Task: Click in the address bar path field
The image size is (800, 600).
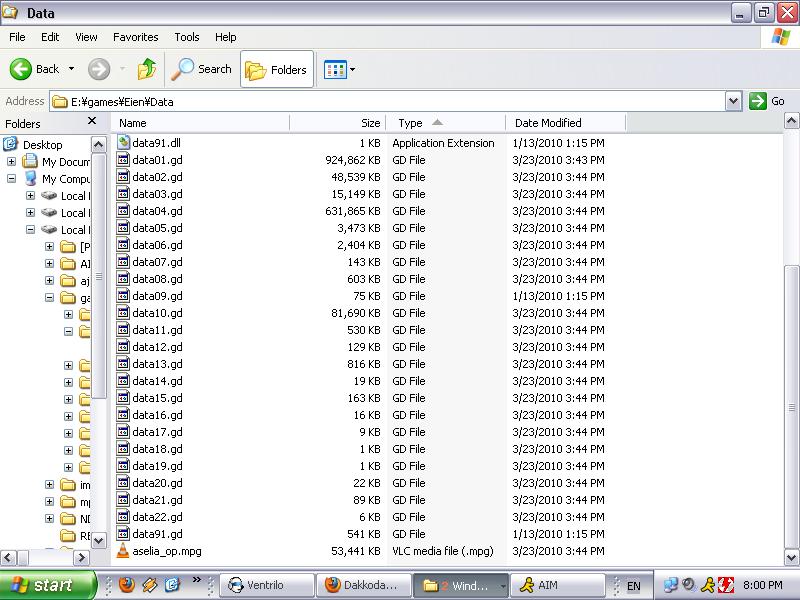Action: click(x=388, y=102)
